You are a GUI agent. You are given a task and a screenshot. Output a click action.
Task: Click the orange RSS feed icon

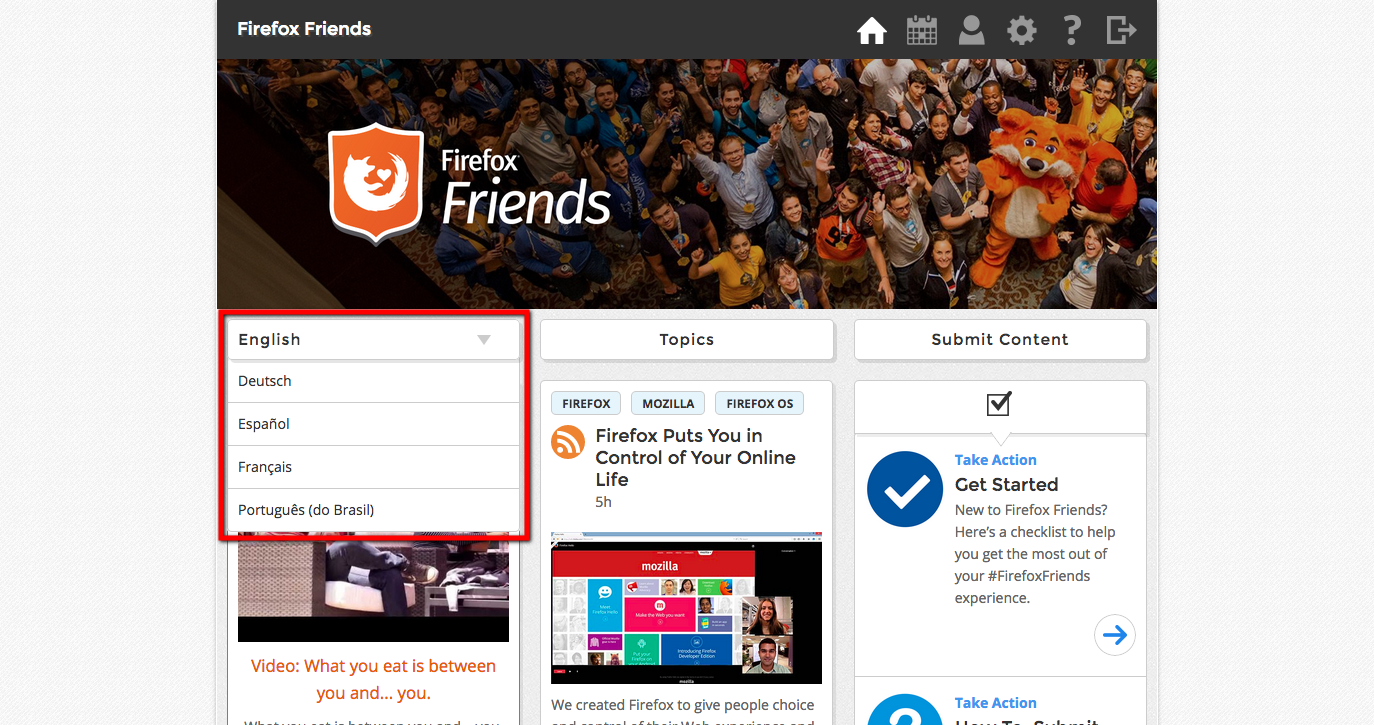pos(568,442)
